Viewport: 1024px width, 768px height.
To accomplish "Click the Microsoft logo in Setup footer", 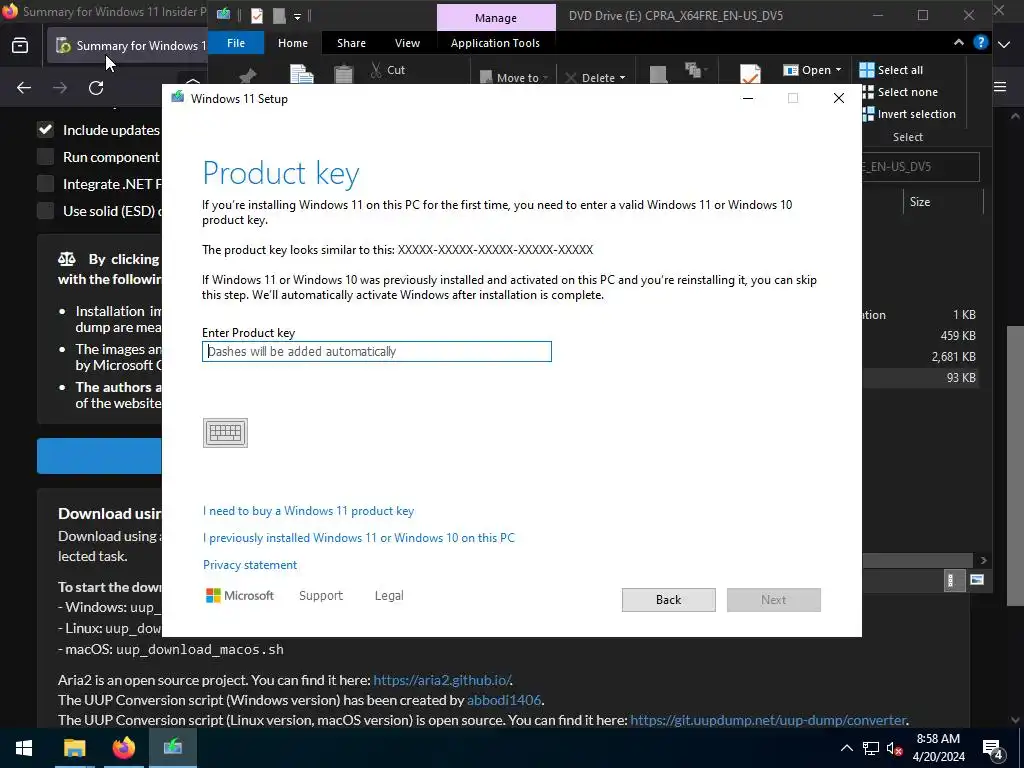I will (x=240, y=596).
